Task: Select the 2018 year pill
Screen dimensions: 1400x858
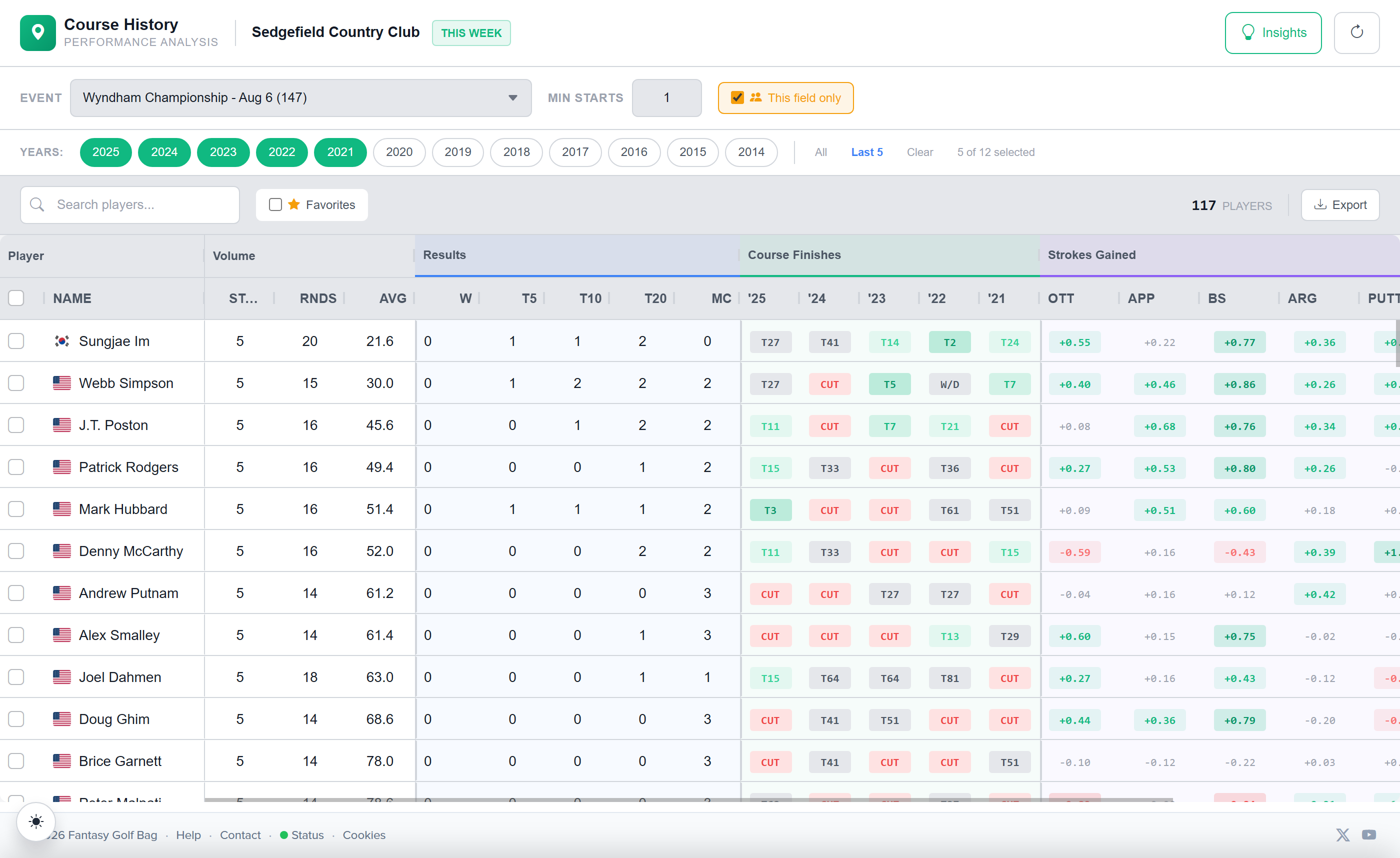Action: (516, 152)
